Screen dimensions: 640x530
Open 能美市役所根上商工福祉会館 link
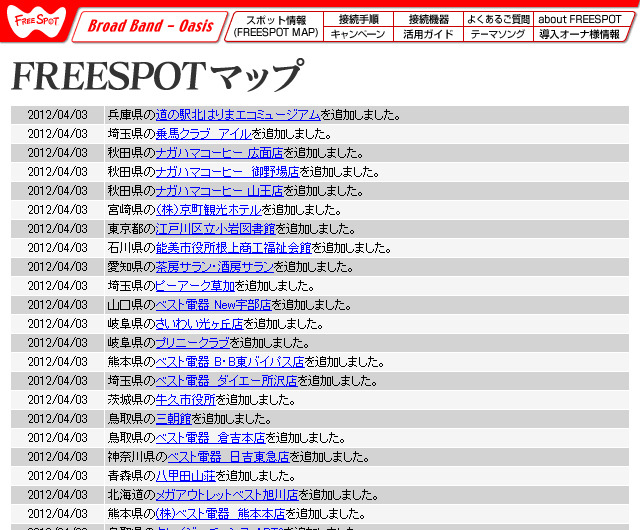[x=233, y=248]
